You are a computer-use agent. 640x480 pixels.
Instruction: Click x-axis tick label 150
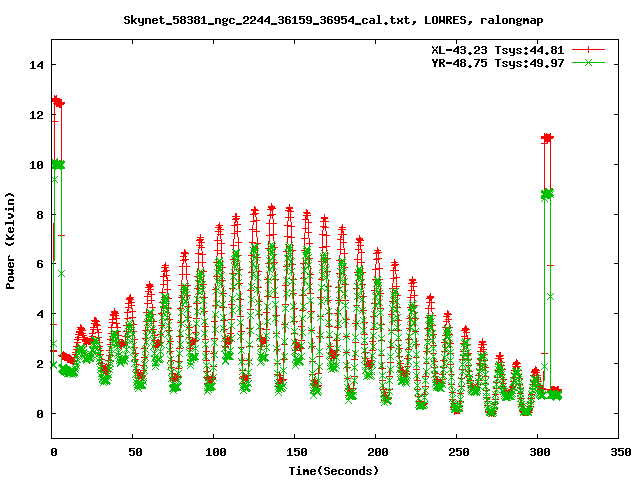click(297, 452)
